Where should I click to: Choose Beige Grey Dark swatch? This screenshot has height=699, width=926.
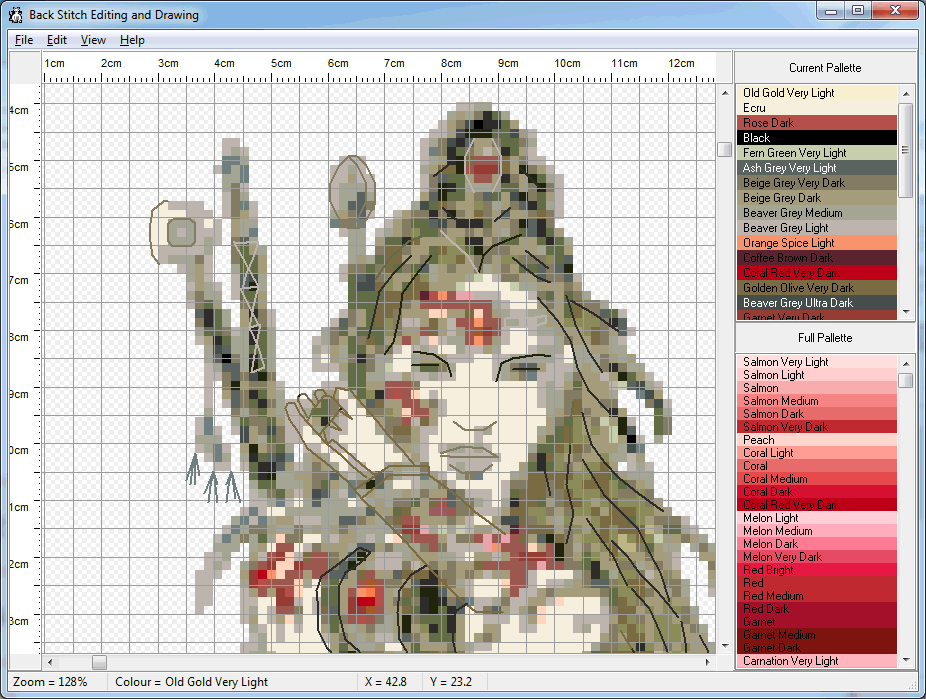coord(817,198)
